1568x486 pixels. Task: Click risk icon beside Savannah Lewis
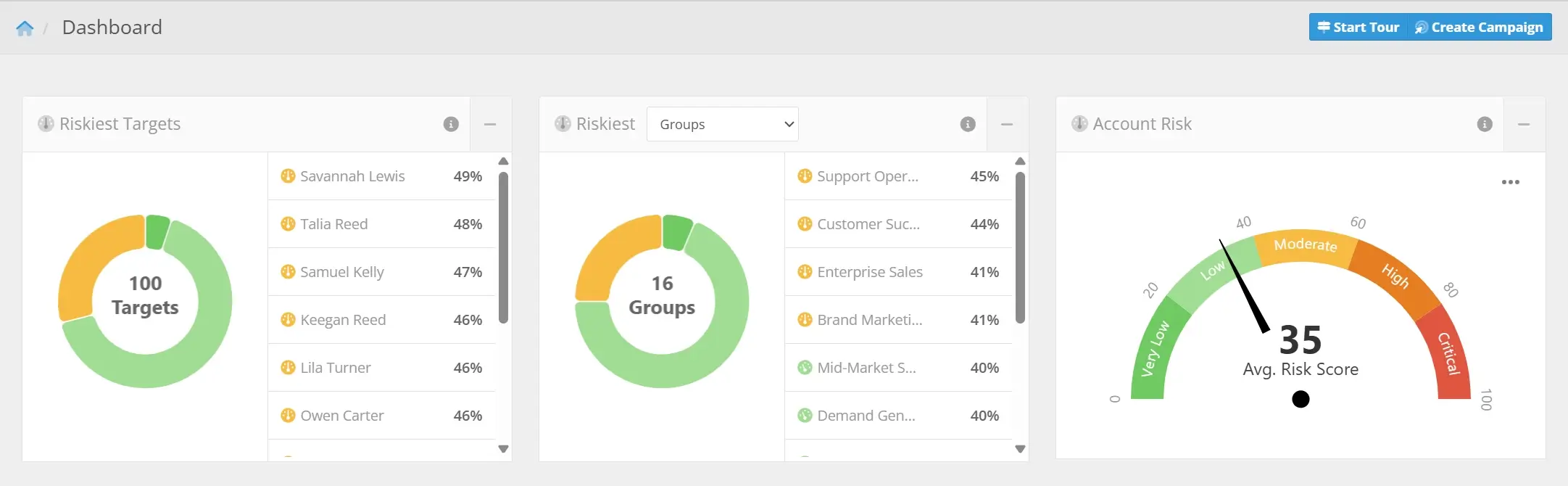tap(288, 176)
